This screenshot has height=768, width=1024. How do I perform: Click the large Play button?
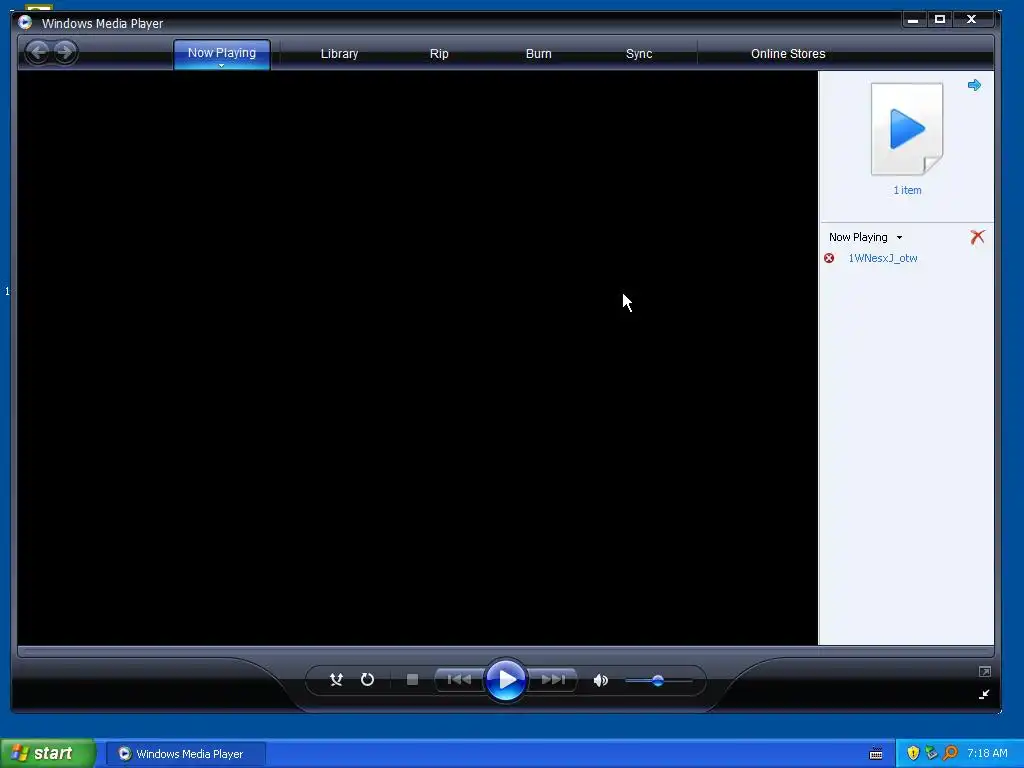[506, 680]
